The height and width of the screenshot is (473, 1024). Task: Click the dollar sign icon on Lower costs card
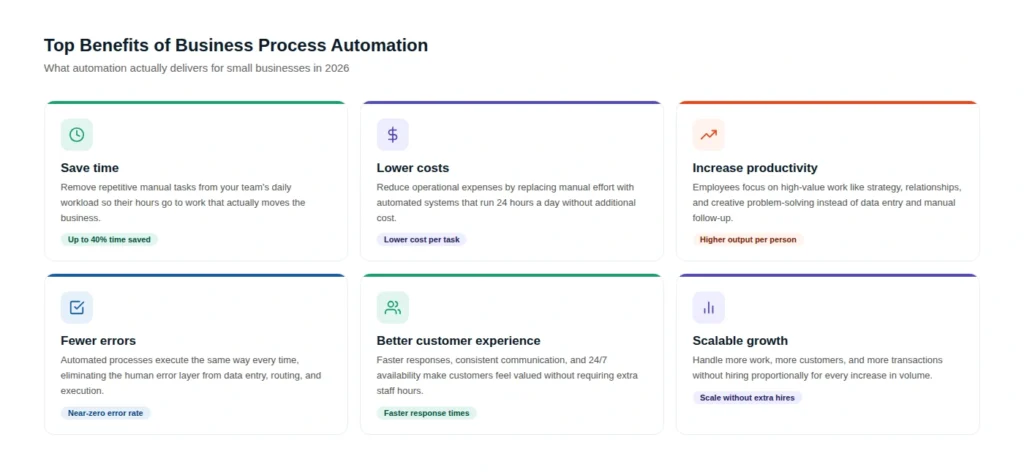(392, 135)
